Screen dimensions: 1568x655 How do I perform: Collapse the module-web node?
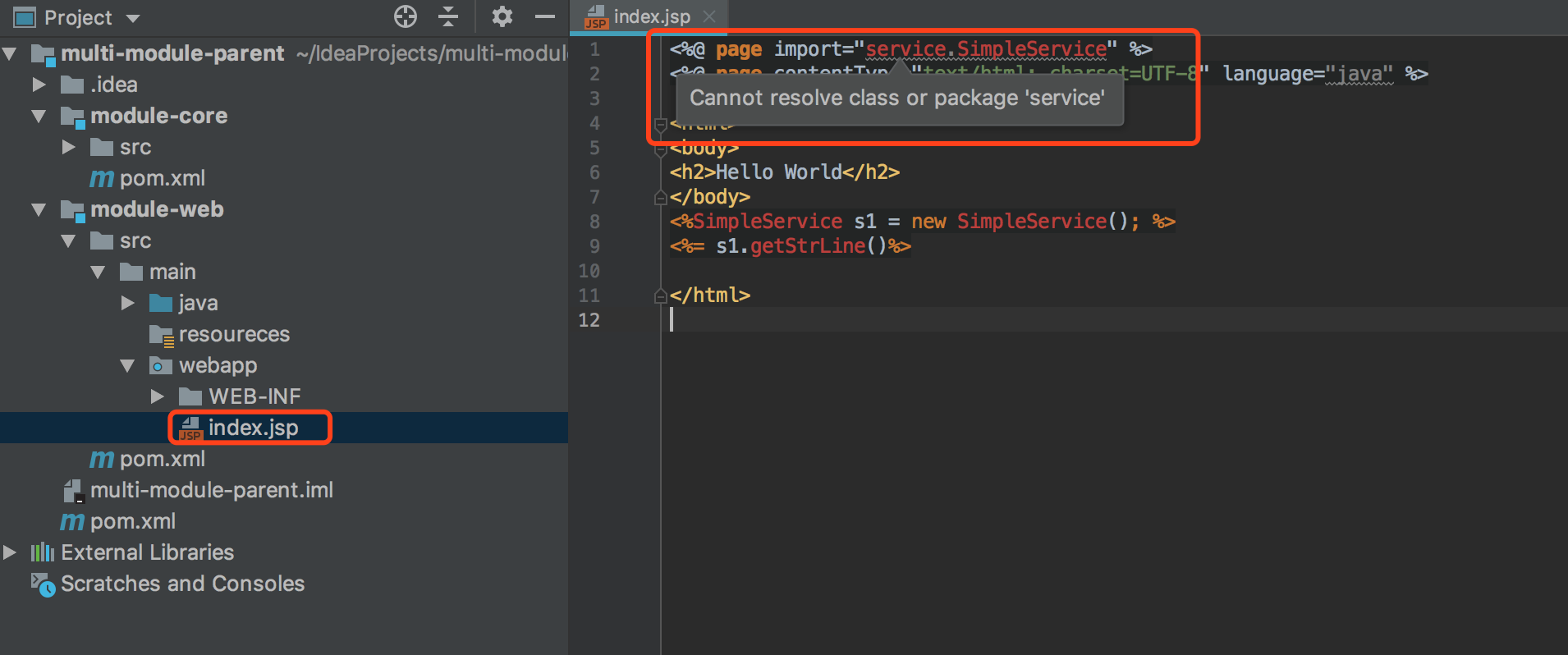coord(39,210)
